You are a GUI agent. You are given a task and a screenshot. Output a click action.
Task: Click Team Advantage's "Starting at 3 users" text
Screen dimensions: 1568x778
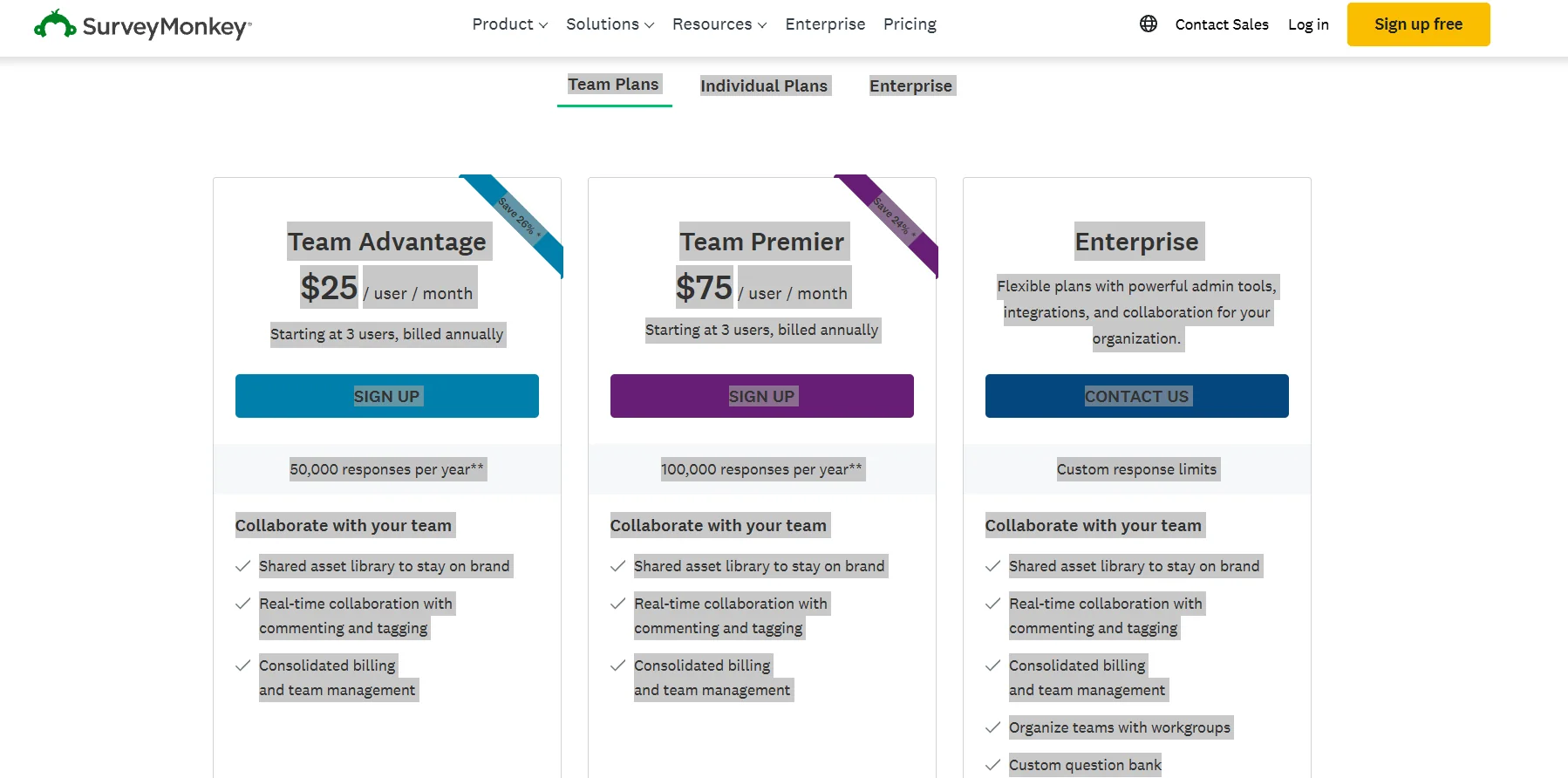point(387,334)
